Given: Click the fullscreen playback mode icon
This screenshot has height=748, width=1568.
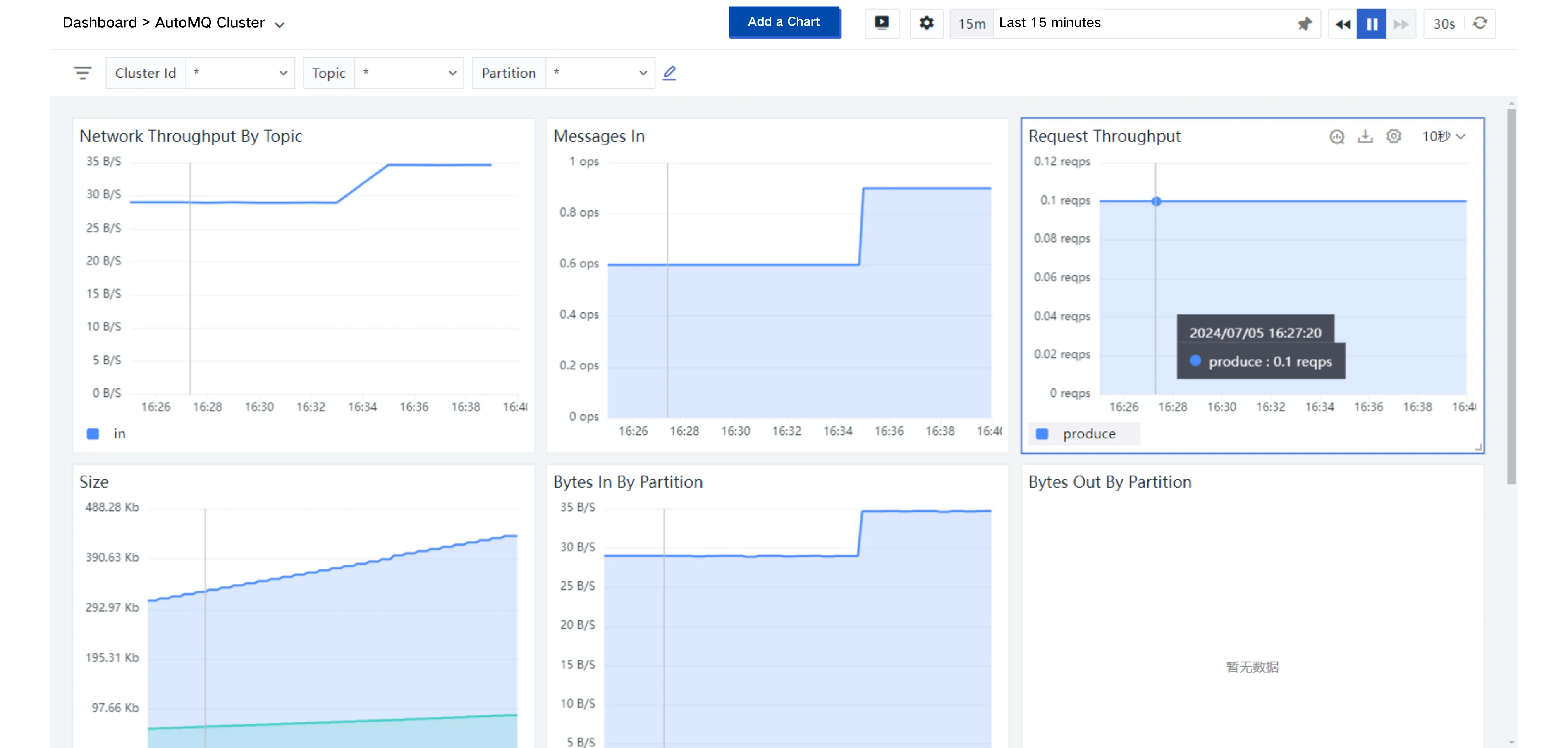Looking at the screenshot, I should [882, 23].
